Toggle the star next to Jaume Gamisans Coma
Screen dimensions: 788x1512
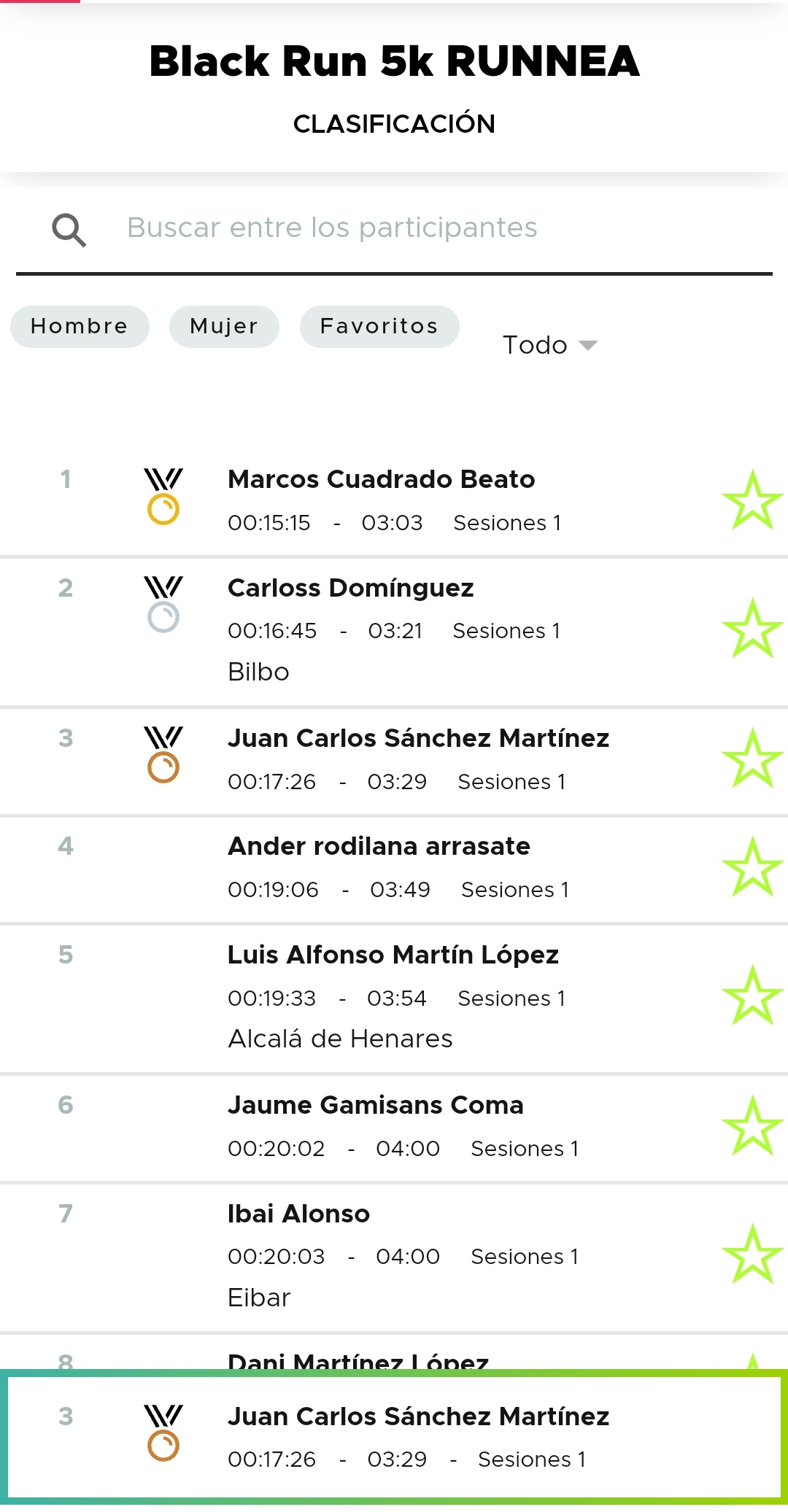coord(752,1126)
